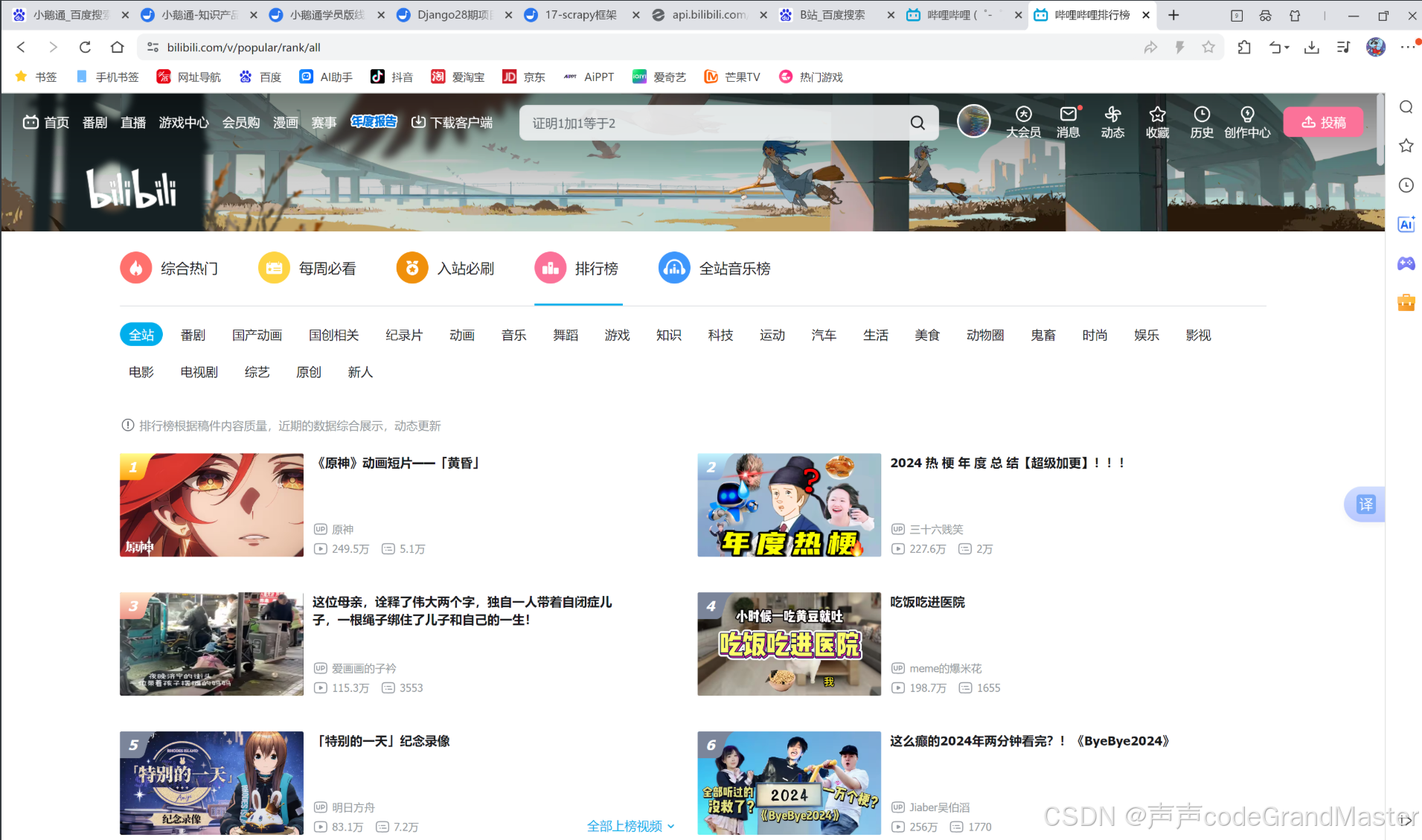Viewport: 1422px width, 840px height.
Task: Open the browser extensions puzzle icon
Action: point(1244,47)
